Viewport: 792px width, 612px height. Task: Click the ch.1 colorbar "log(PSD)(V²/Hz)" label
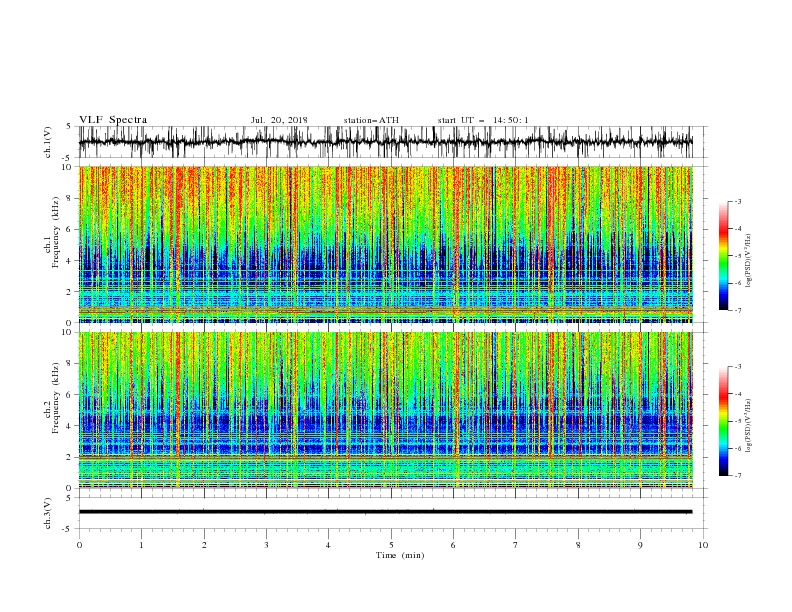[749, 261]
